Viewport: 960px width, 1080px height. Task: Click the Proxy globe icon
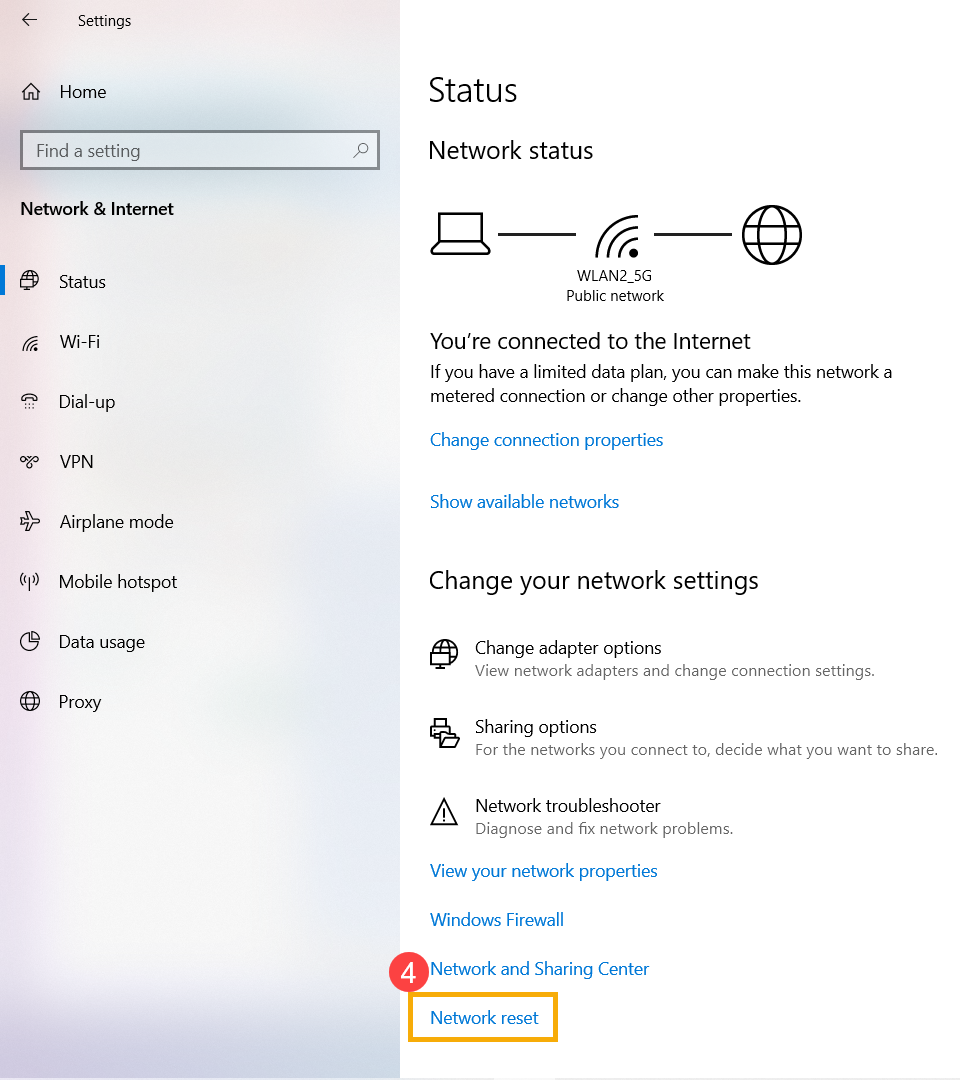pos(30,701)
